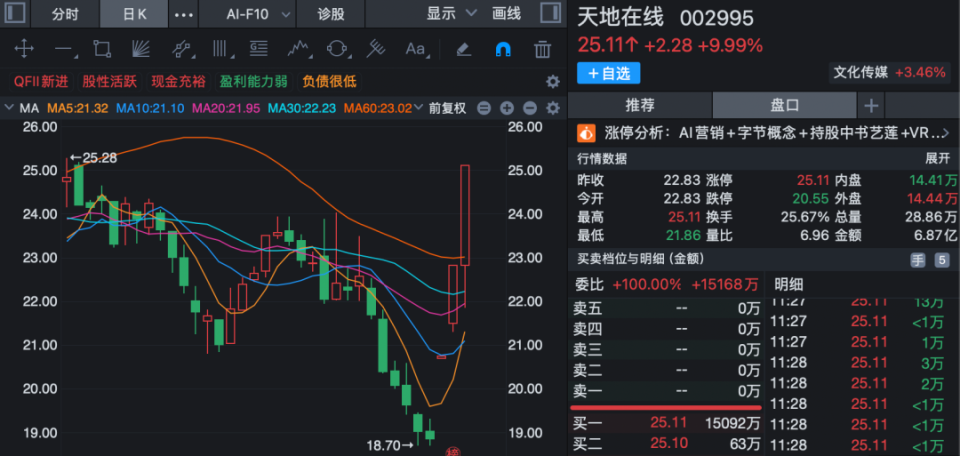This screenshot has width=960, height=456.
Task: Click the 明细 trade detail header
Action: pos(789,284)
